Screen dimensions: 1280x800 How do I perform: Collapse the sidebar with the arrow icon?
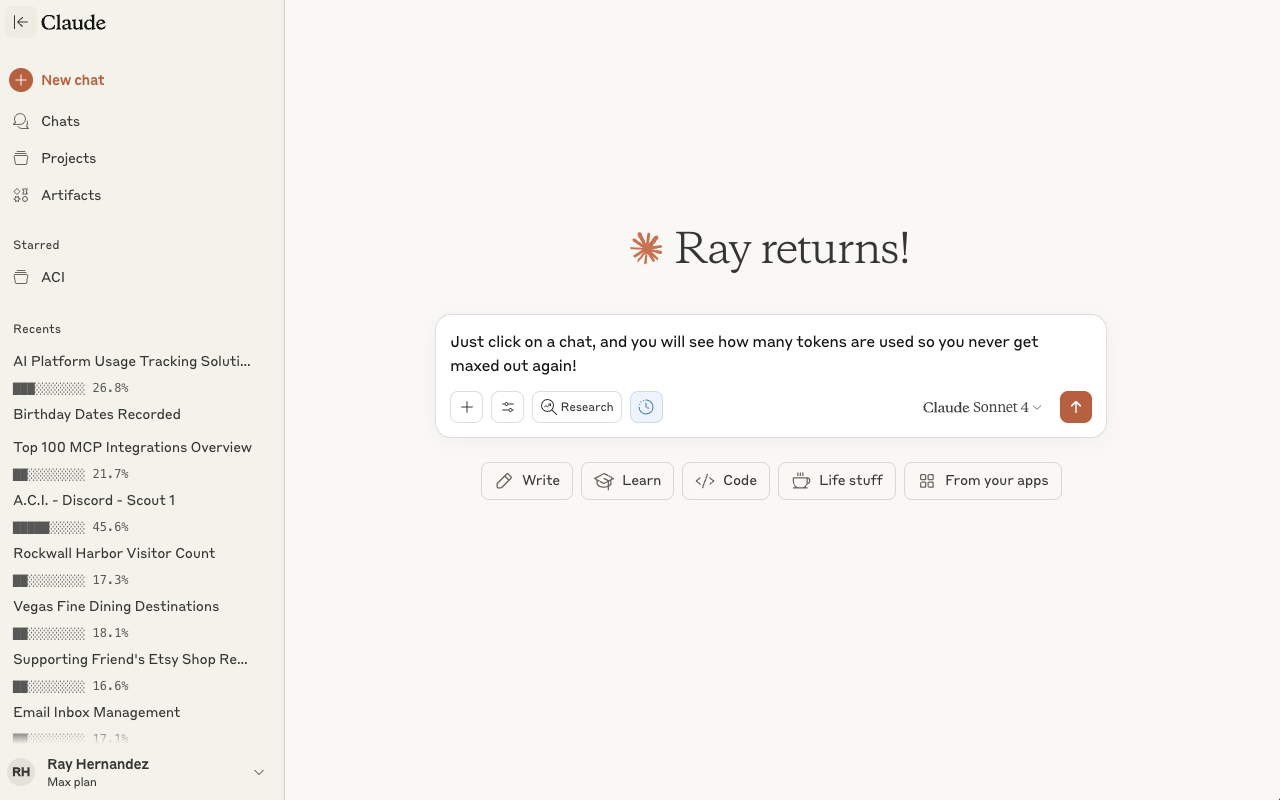coord(21,22)
